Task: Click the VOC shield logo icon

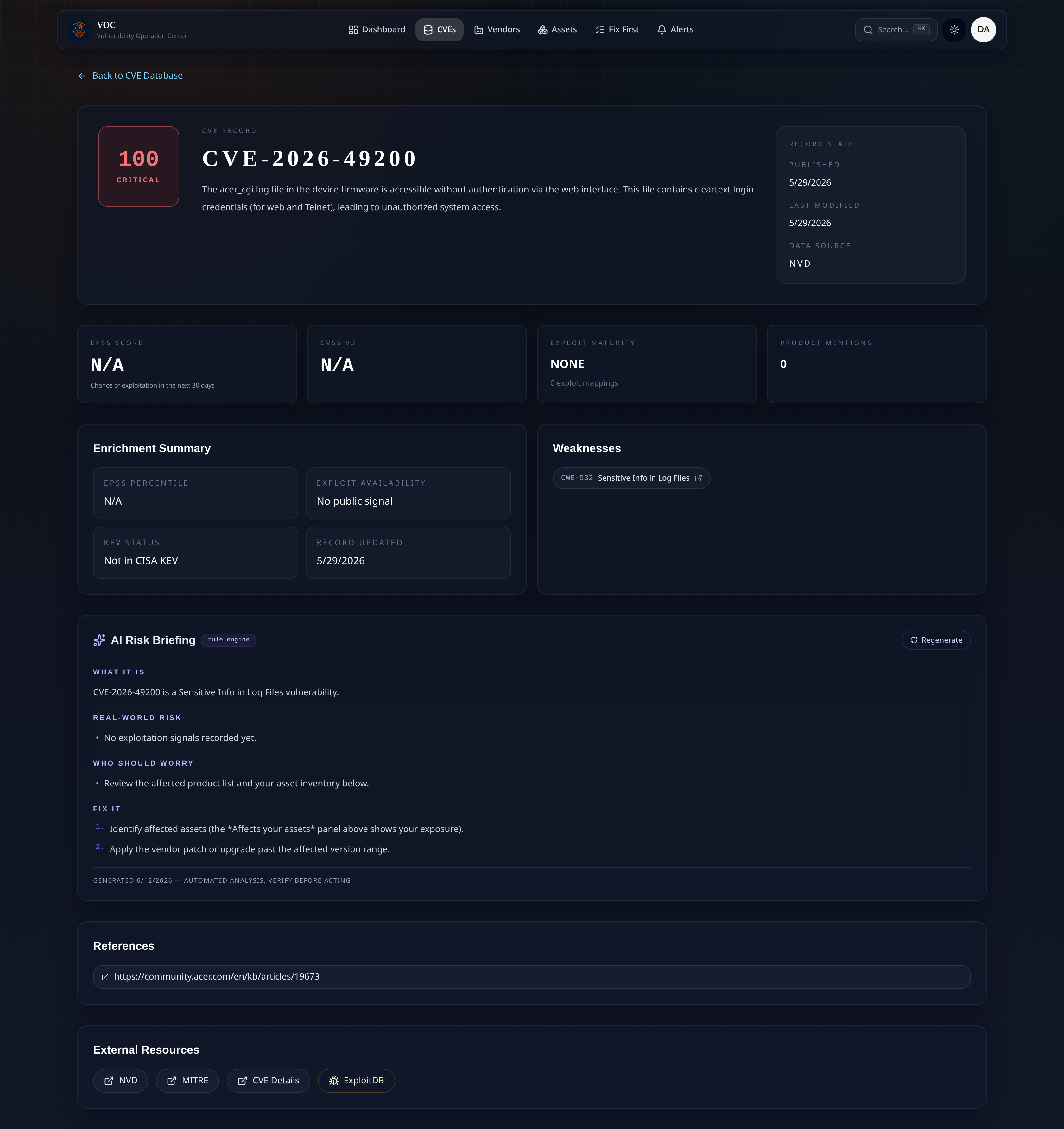Action: [x=79, y=29]
